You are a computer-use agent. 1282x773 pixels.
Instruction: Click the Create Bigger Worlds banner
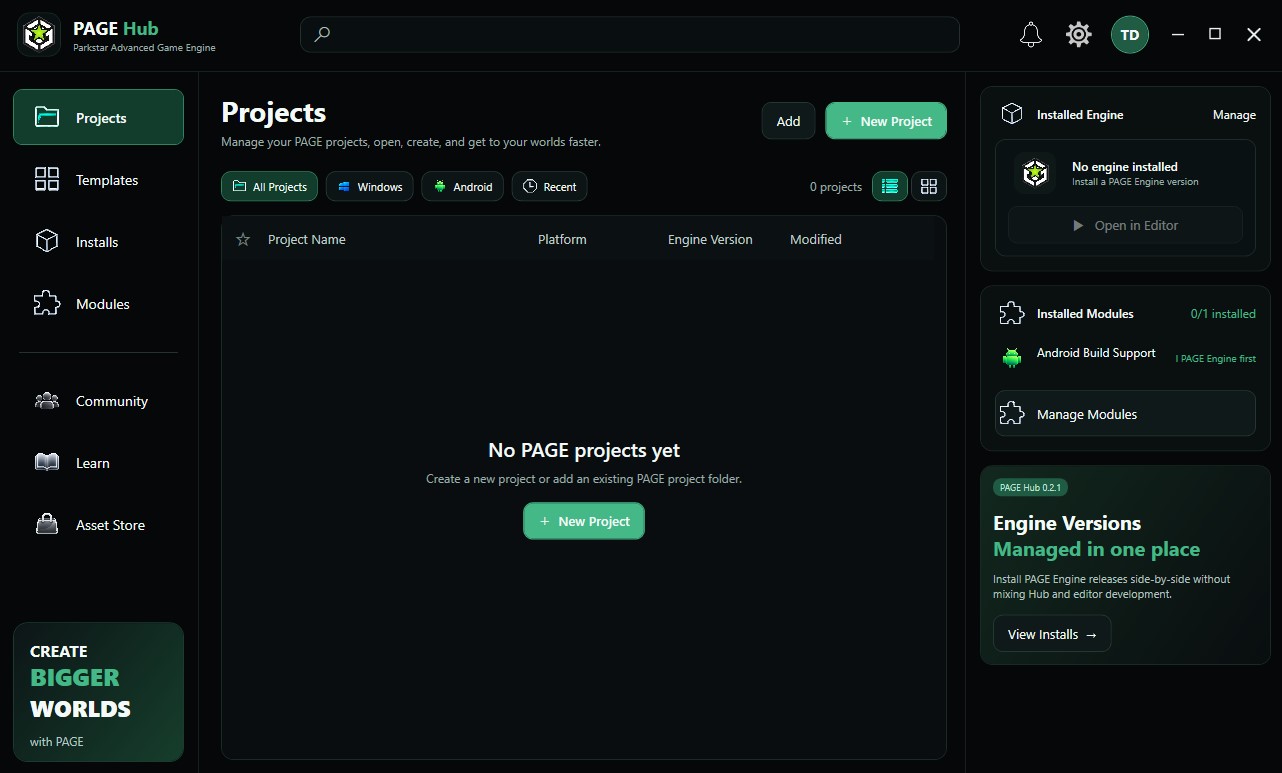(98, 693)
